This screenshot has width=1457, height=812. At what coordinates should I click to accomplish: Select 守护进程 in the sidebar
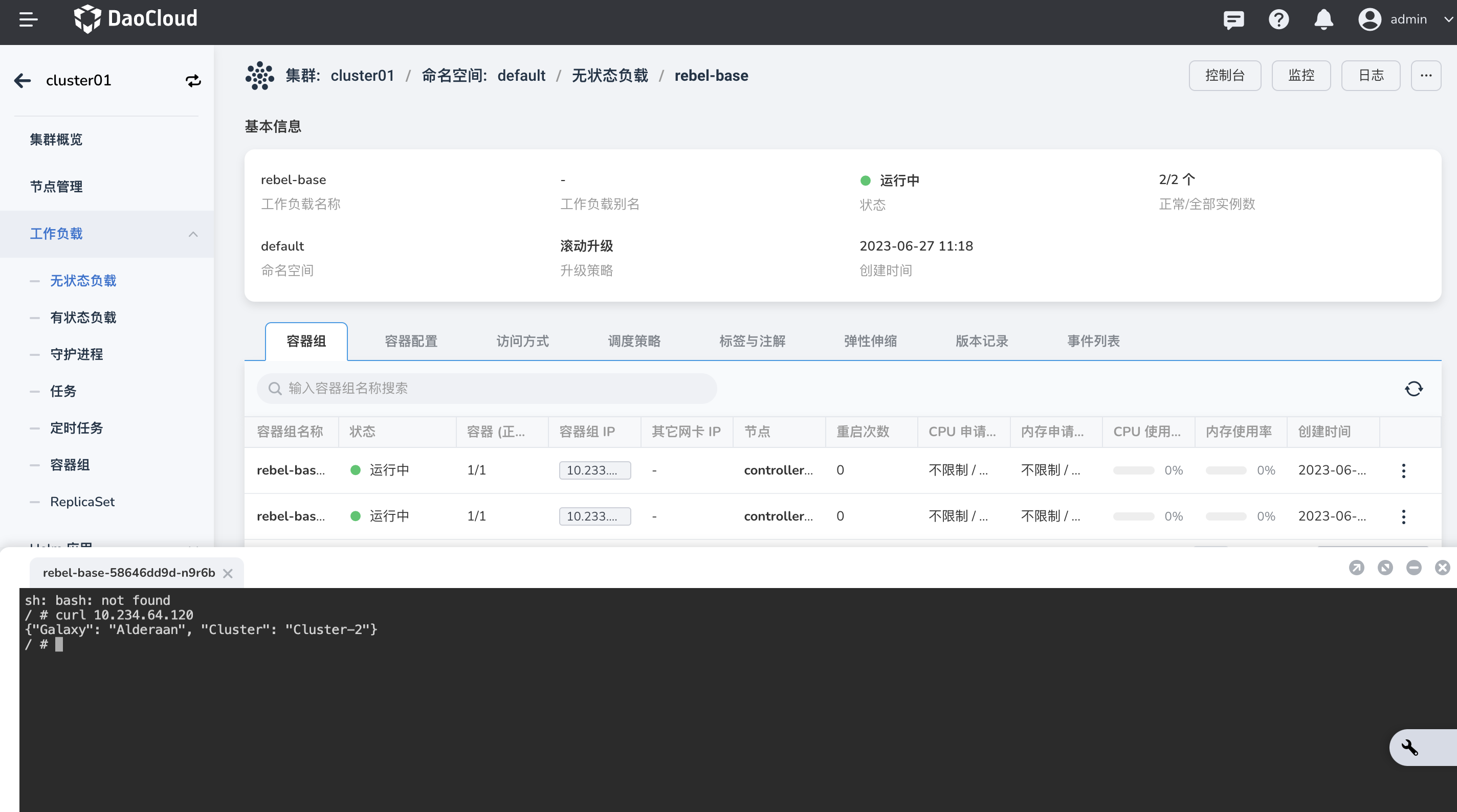pos(76,354)
